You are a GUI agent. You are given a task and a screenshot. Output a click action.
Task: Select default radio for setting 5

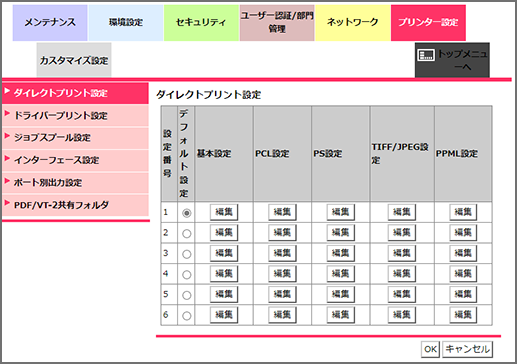pos(187,295)
